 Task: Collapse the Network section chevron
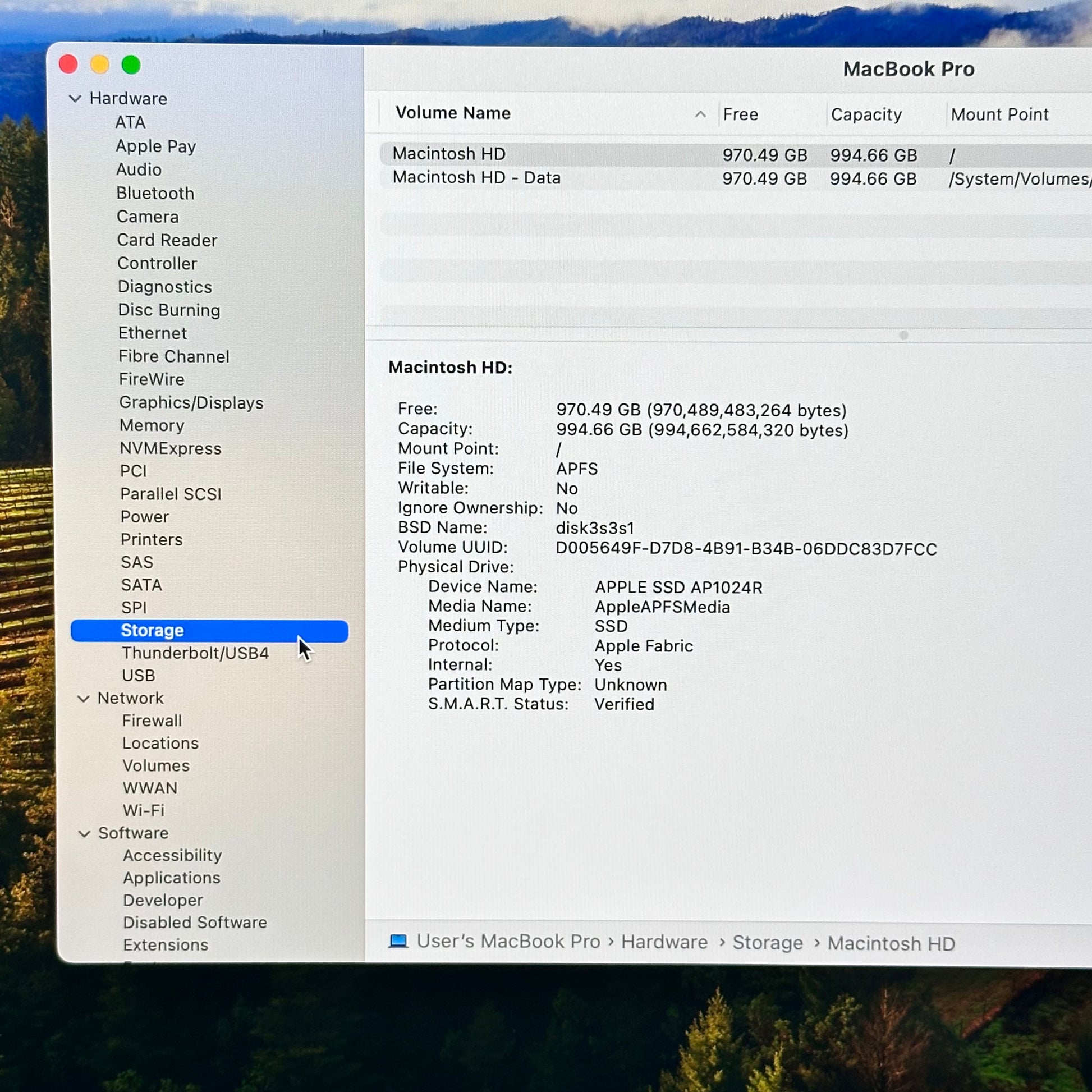pos(83,699)
